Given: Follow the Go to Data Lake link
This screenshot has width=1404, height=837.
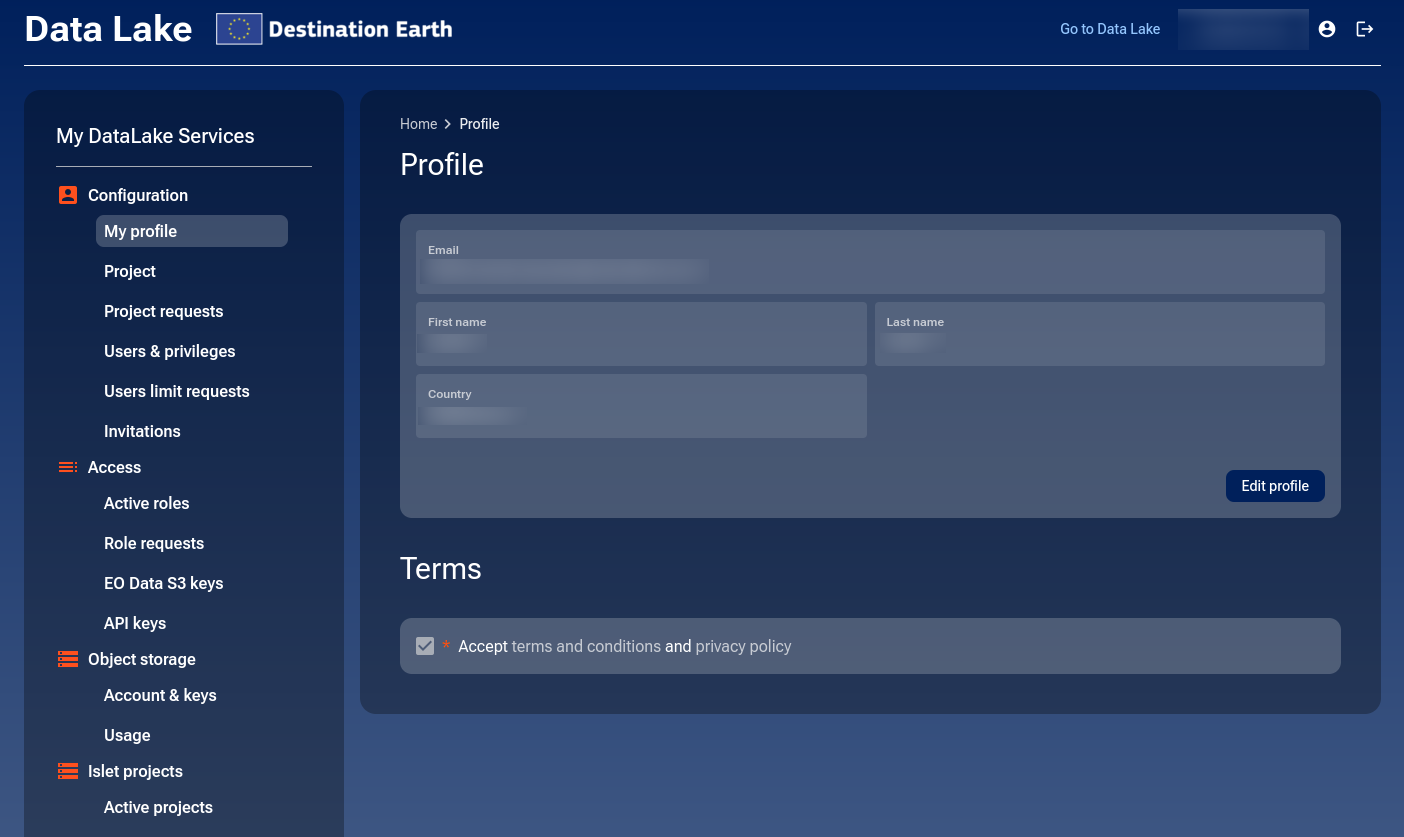Looking at the screenshot, I should tap(1110, 29).
